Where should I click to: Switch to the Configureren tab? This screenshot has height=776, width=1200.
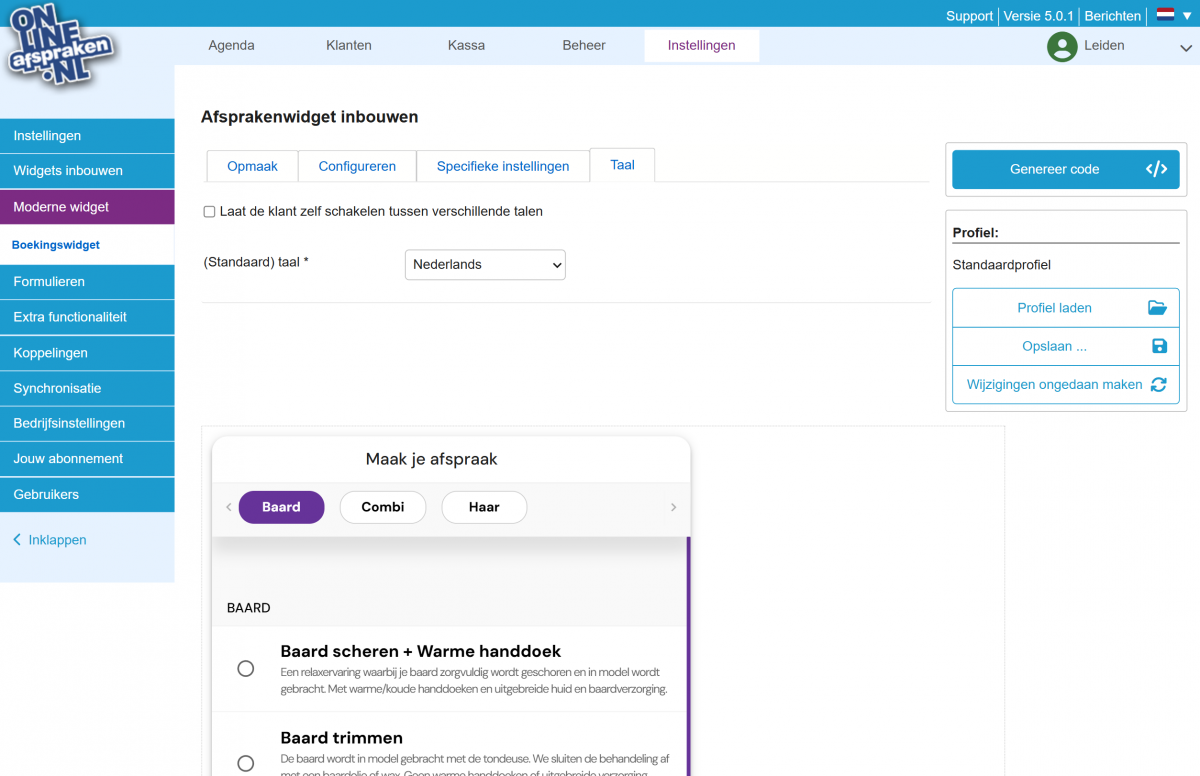tap(357, 166)
